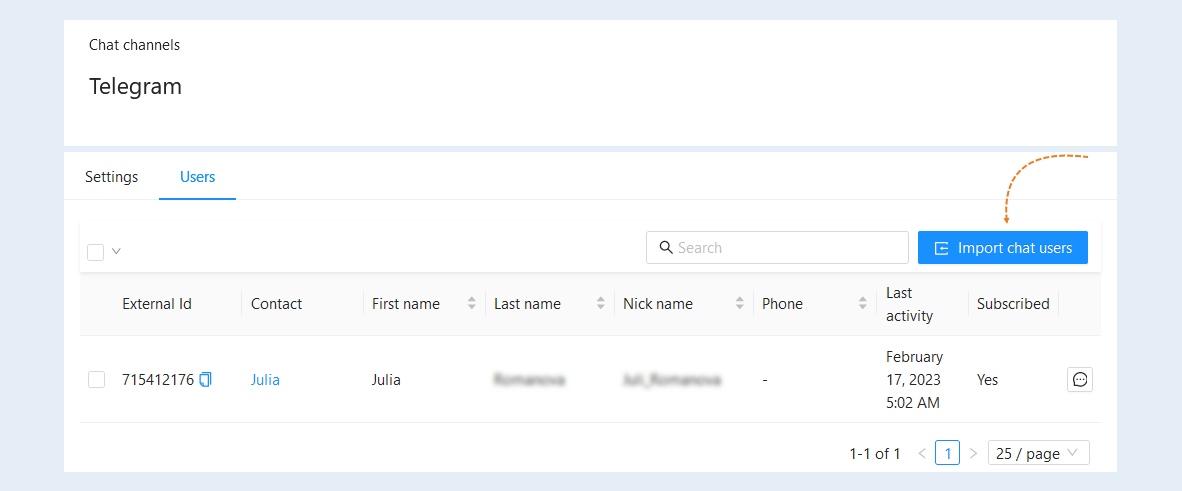The image size is (1182, 491).
Task: Click the search magnifier icon
Action: click(666, 247)
